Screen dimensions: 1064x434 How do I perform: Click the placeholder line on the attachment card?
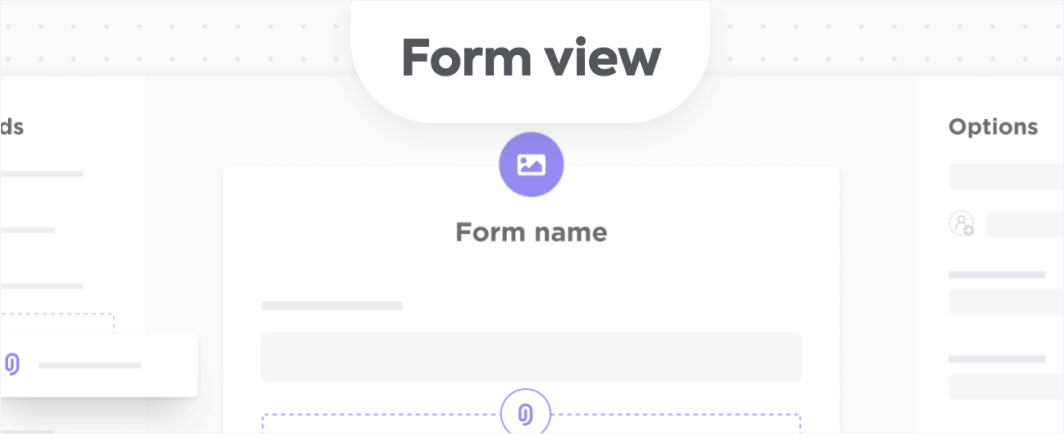pyautogui.click(x=89, y=365)
